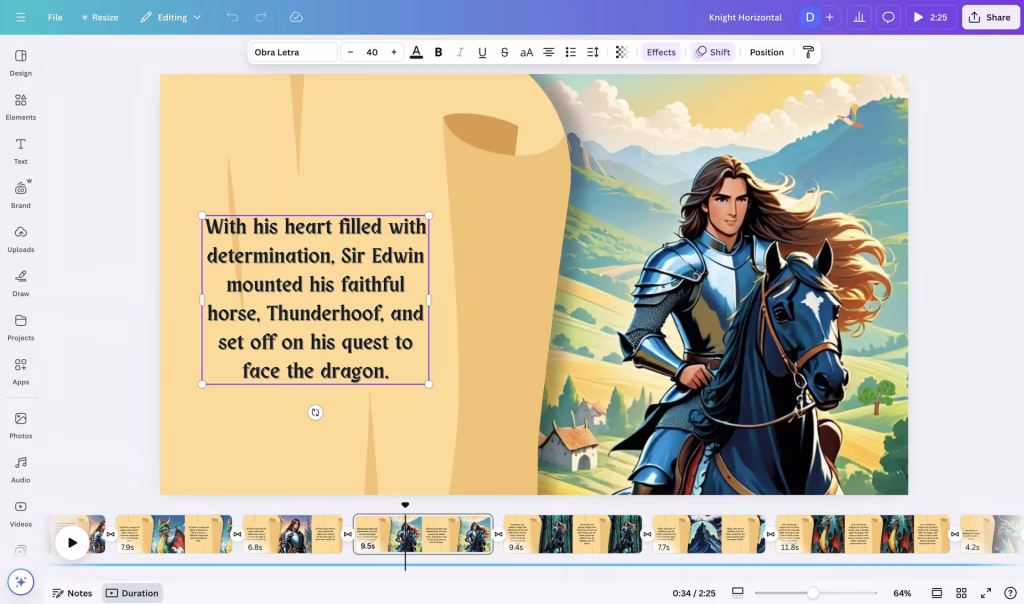Click the Share button
The width and height of the screenshot is (1024, 604).
point(990,17)
